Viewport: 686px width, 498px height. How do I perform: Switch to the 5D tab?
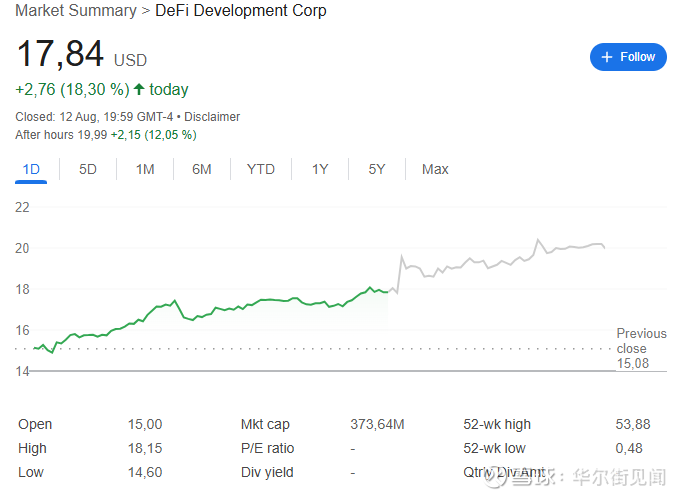pyautogui.click(x=88, y=169)
